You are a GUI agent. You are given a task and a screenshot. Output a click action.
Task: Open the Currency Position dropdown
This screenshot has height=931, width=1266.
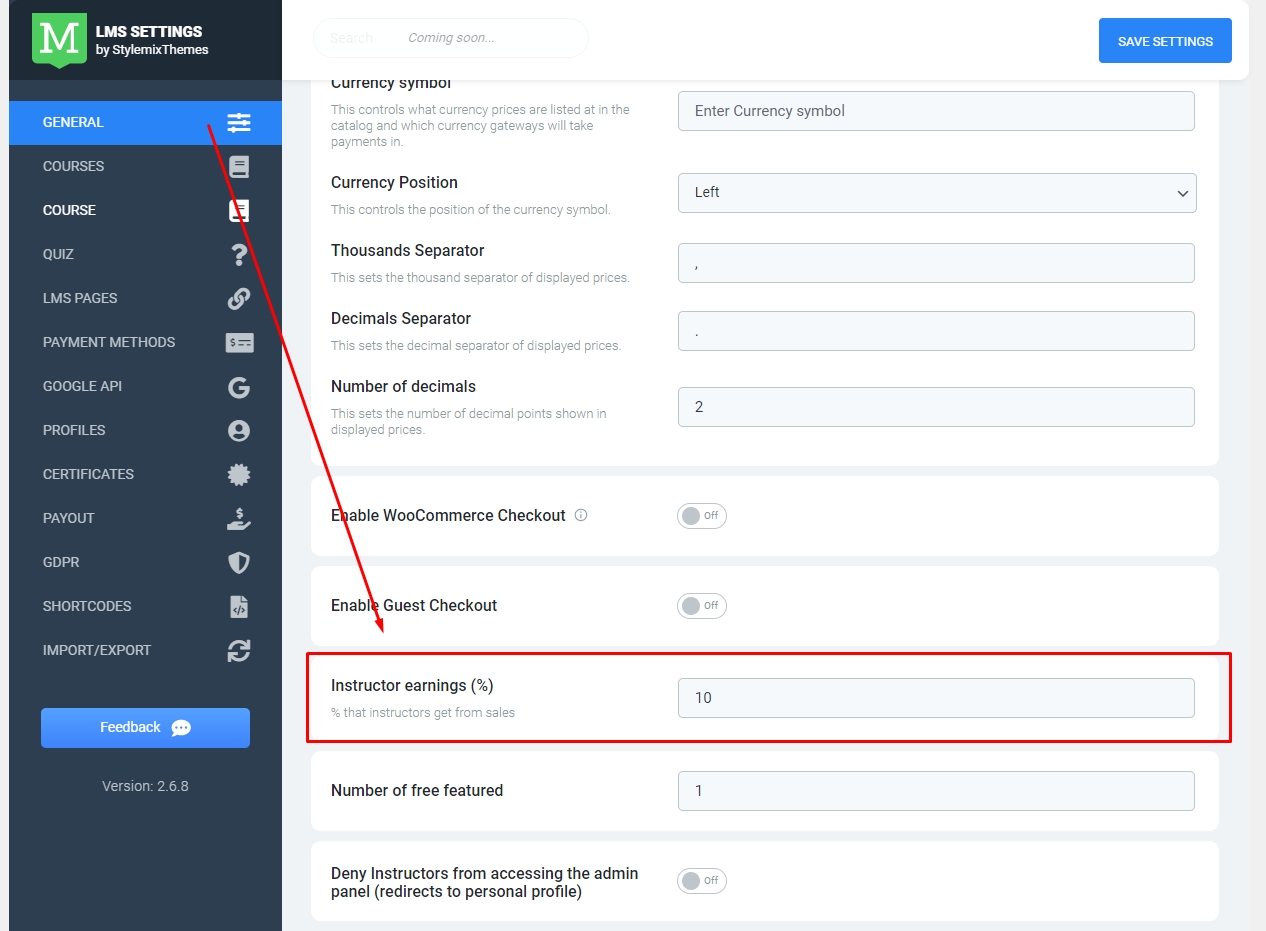936,192
